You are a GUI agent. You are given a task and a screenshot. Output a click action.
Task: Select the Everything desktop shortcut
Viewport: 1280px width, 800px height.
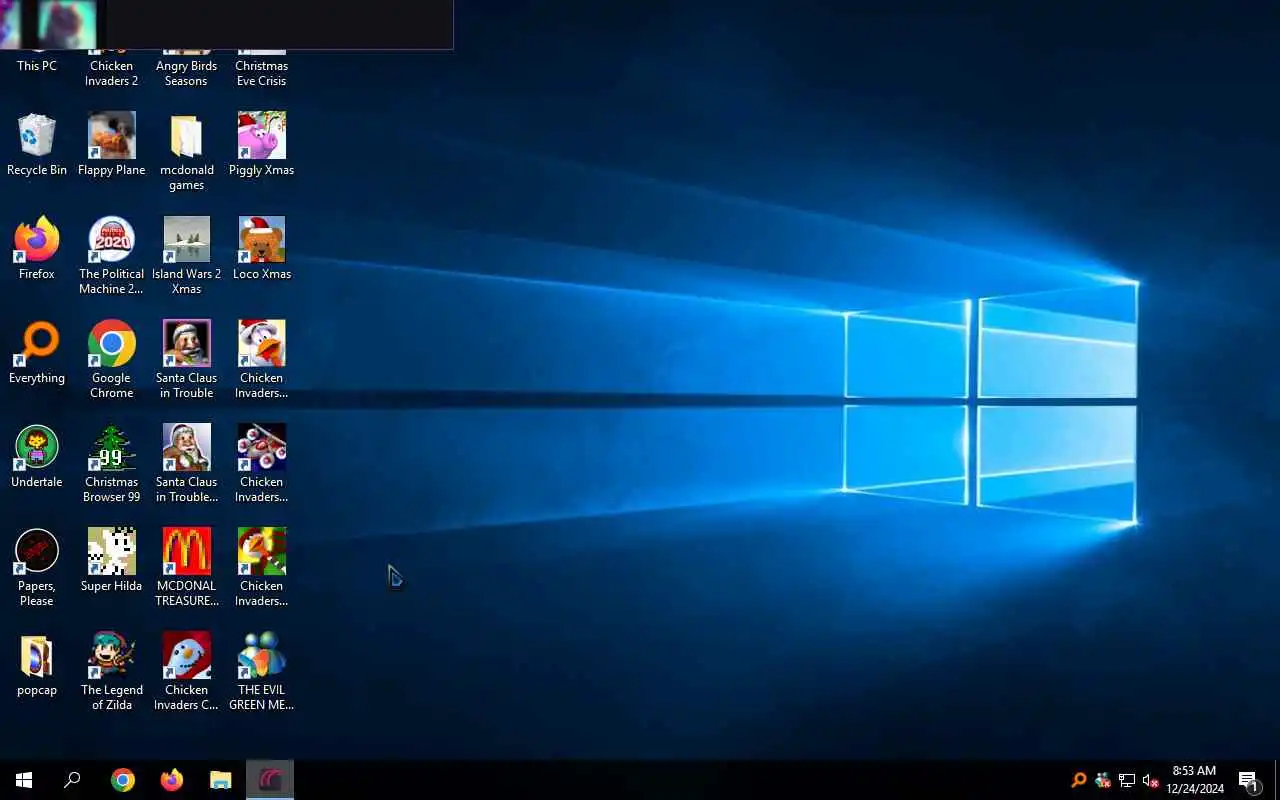coord(37,353)
